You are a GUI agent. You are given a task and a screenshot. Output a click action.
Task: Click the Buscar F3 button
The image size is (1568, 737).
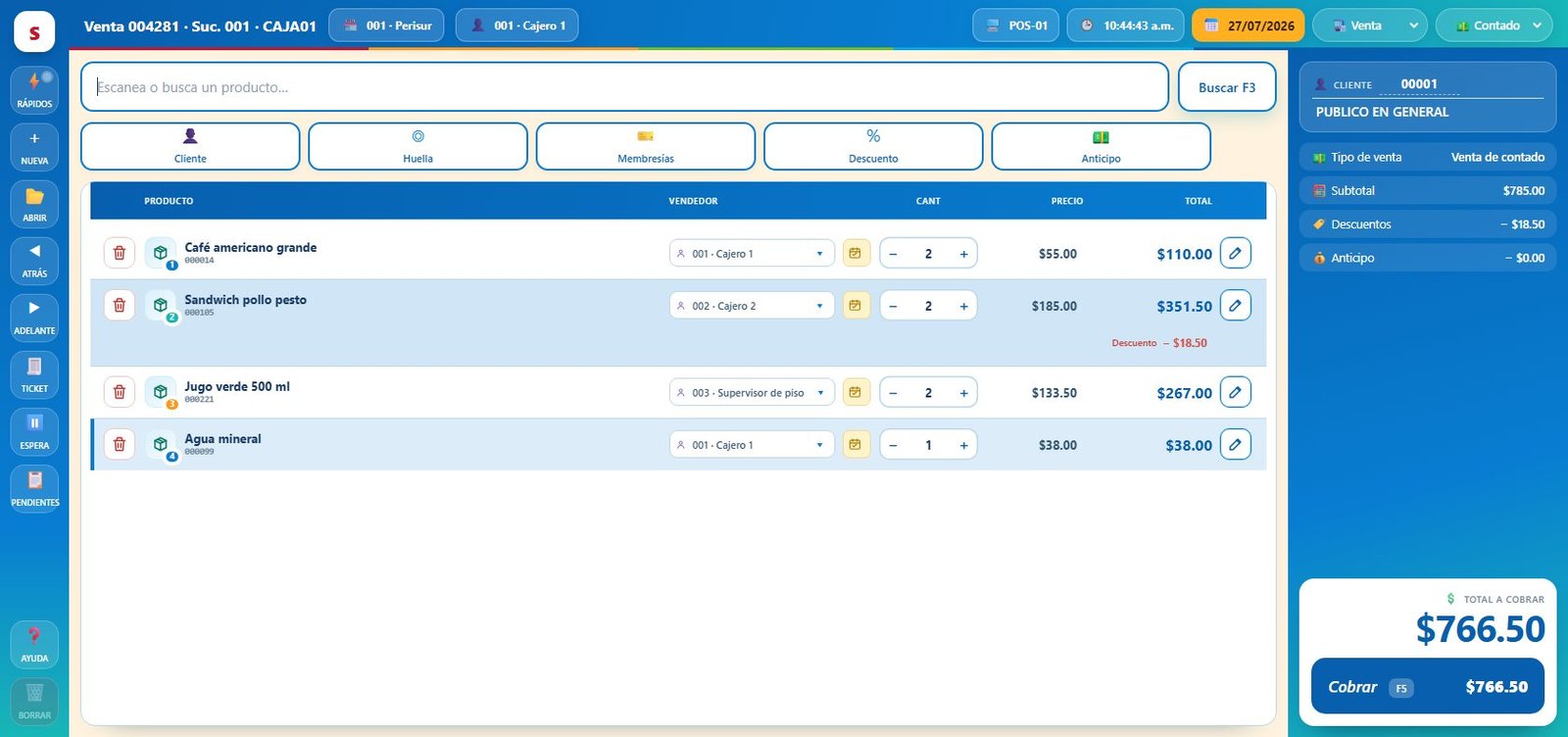[1227, 87]
